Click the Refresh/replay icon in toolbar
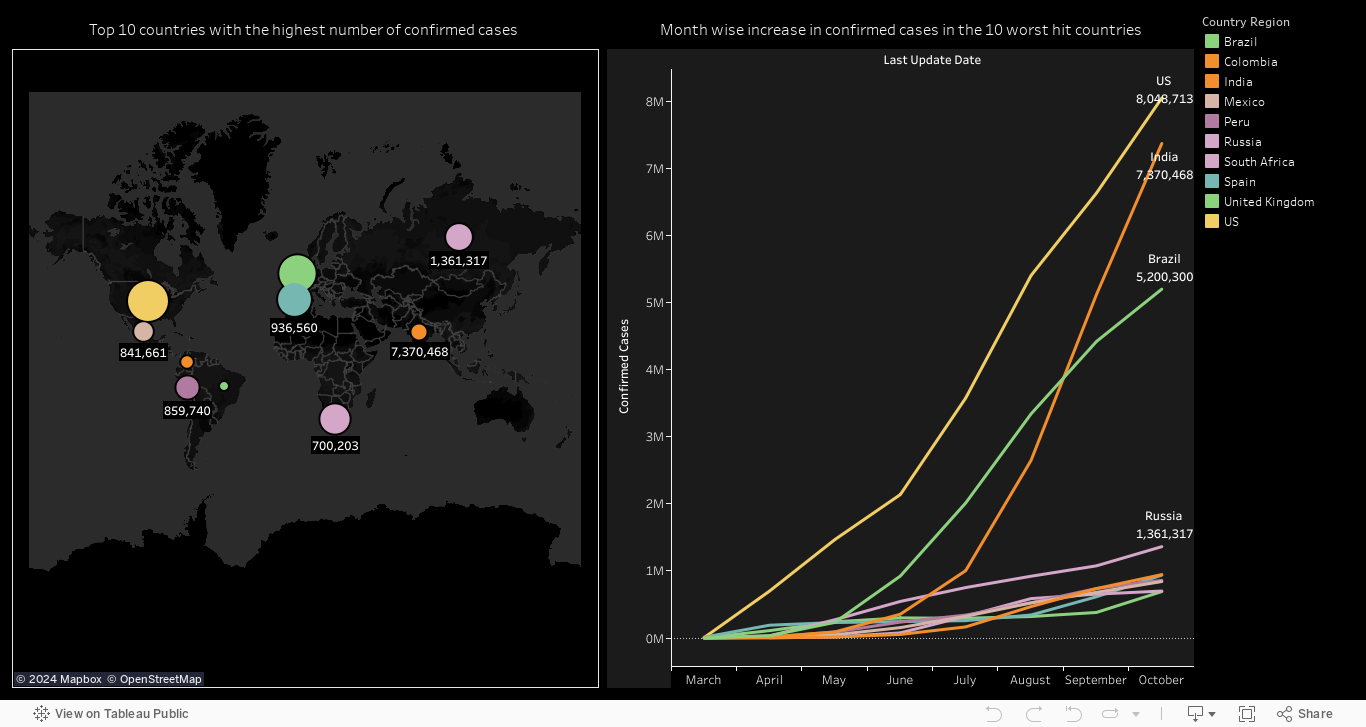 click(x=1112, y=714)
